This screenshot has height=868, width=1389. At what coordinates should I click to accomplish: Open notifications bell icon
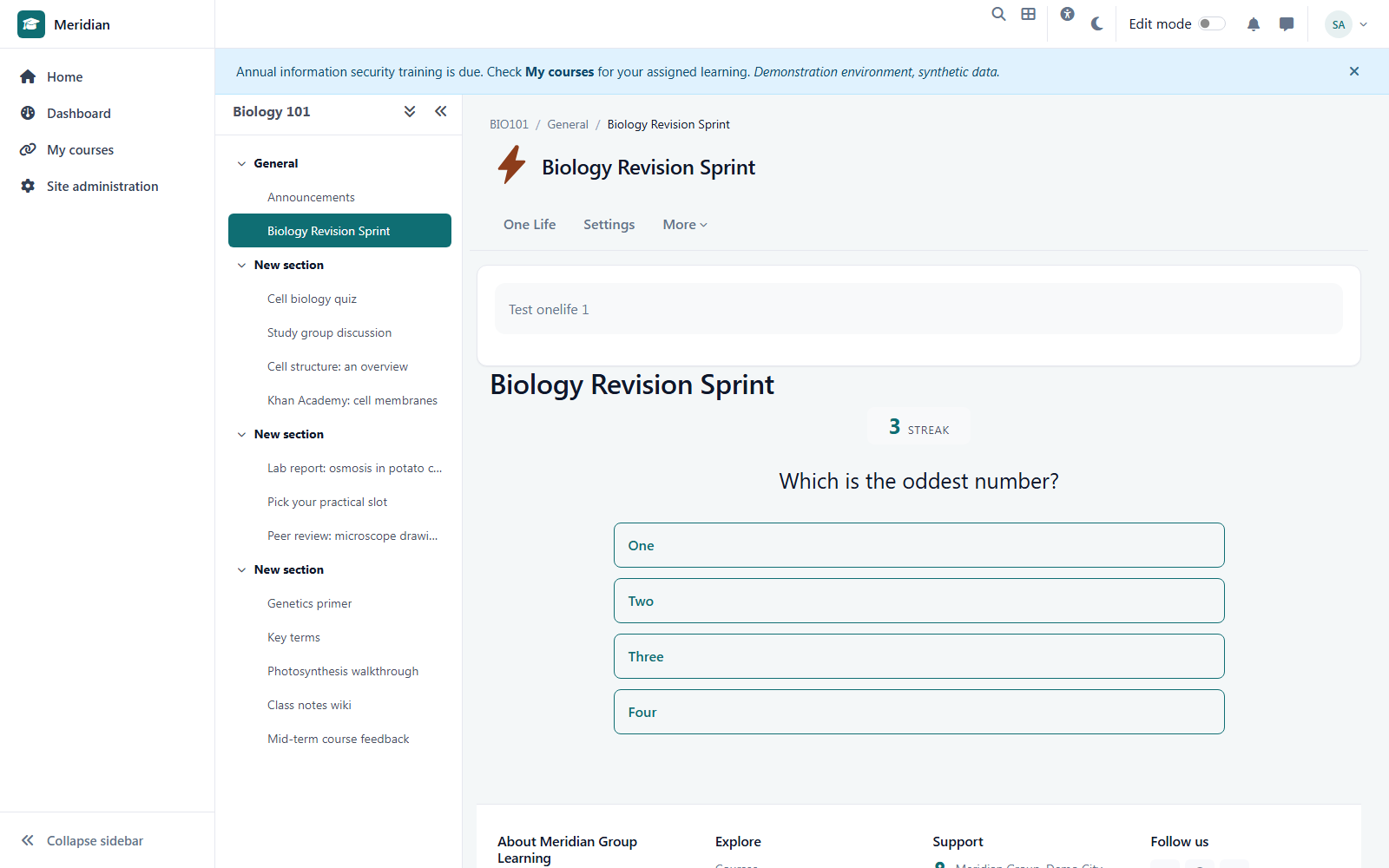point(1254,24)
